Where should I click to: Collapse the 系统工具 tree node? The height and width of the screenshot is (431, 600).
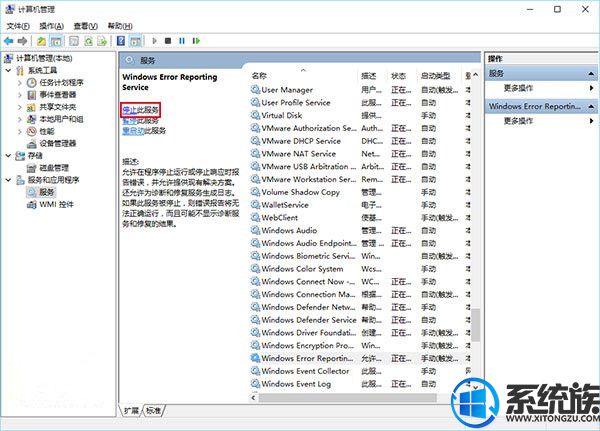pos(8,70)
